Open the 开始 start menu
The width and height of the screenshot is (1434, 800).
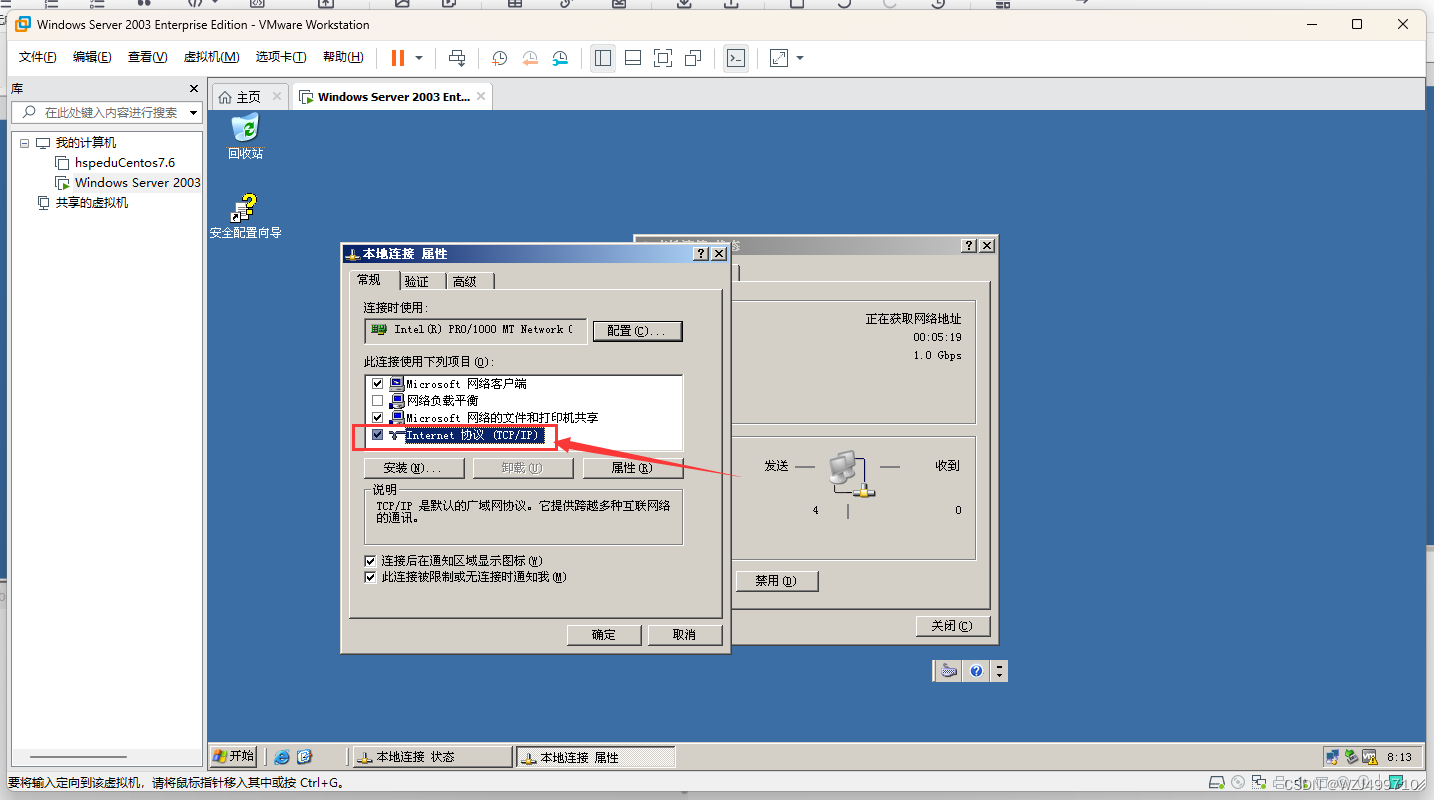(x=234, y=756)
